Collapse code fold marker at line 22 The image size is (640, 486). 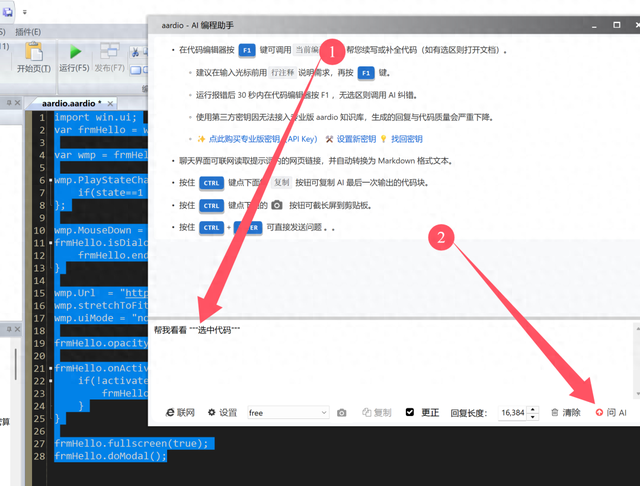(x=51, y=381)
